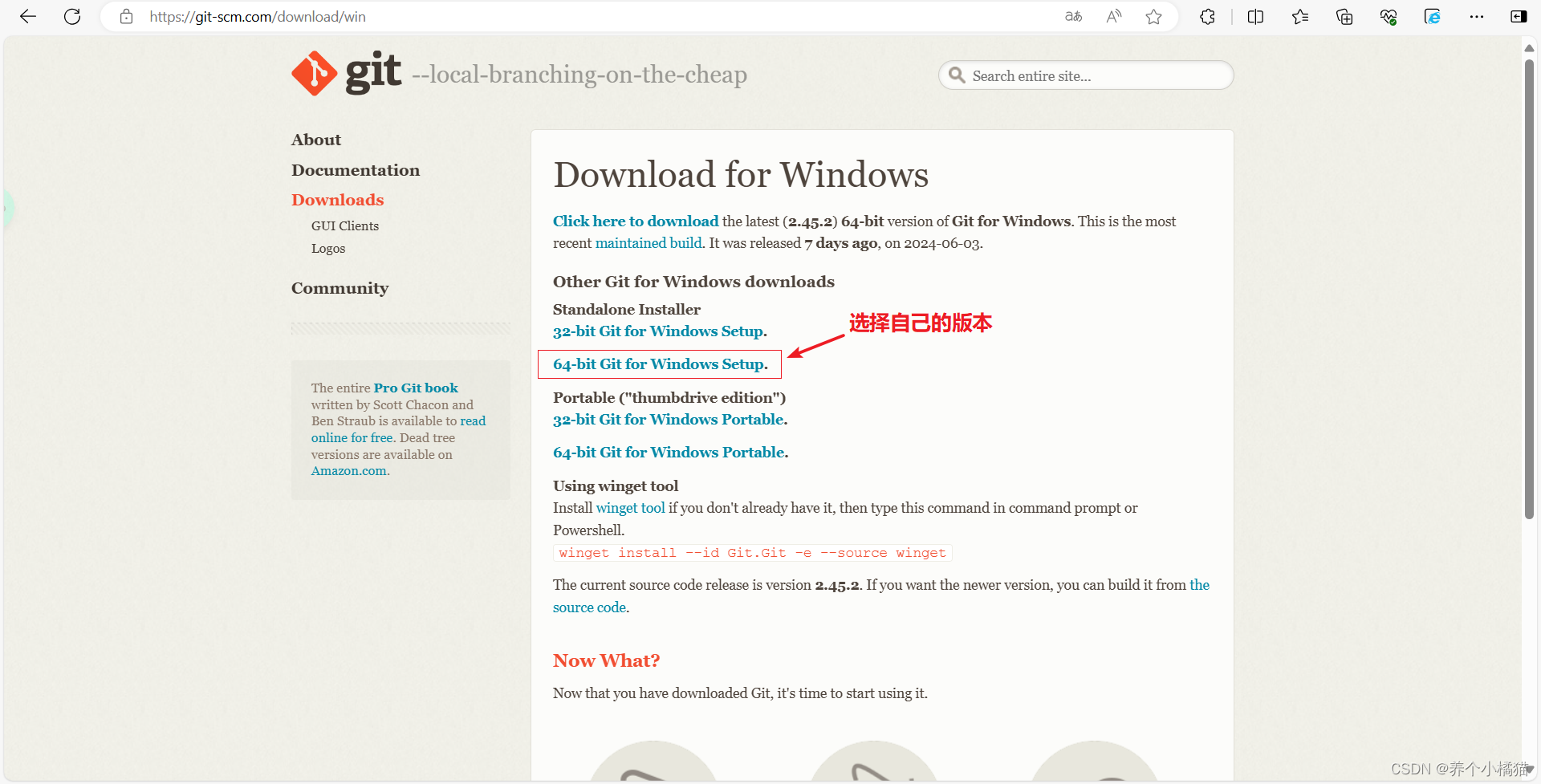Click the Now What? heading
1541x784 pixels.
coord(606,661)
